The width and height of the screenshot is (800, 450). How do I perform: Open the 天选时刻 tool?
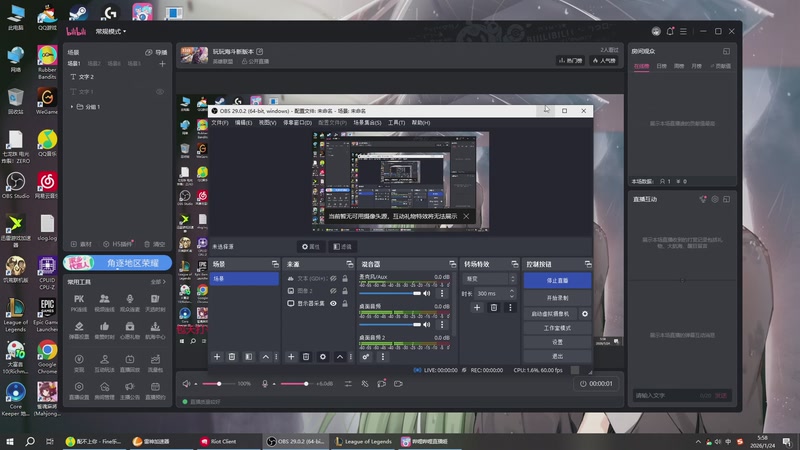[x=155, y=303]
